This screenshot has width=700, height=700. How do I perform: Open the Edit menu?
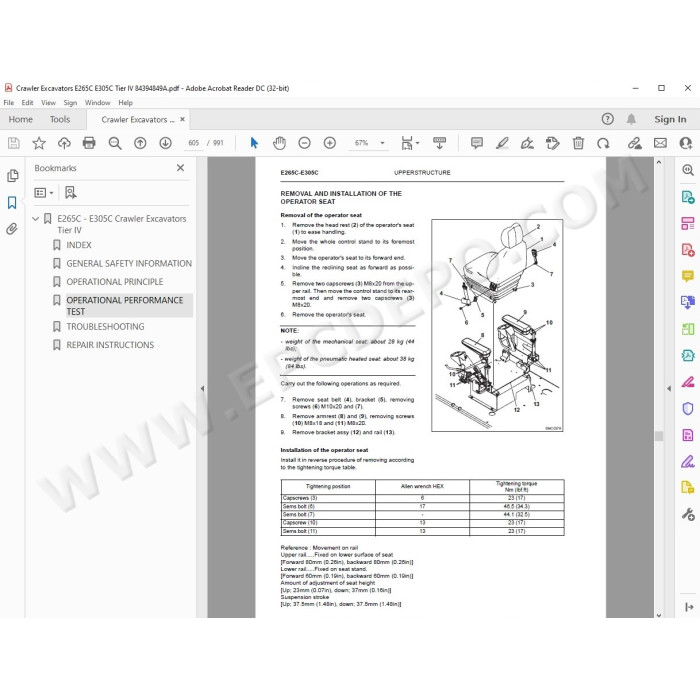27,103
